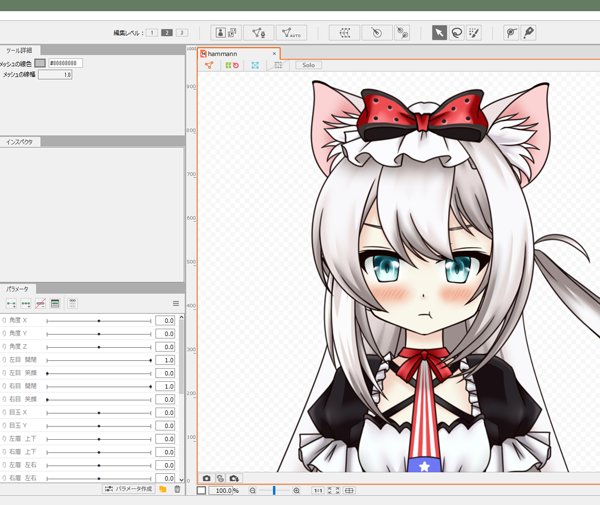The height and width of the screenshot is (505, 600).
Task: Click the delete key (red slash) icon
Action: coord(41,304)
